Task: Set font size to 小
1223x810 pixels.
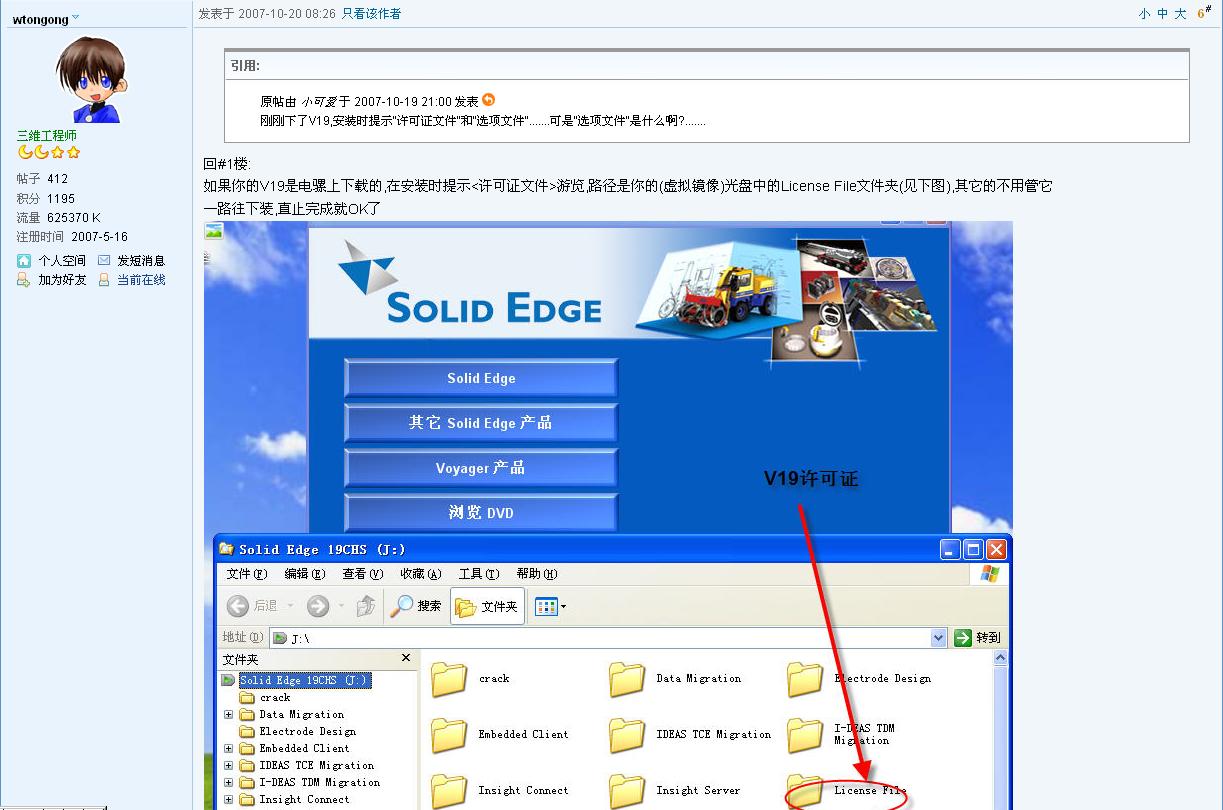Action: (x=1144, y=14)
